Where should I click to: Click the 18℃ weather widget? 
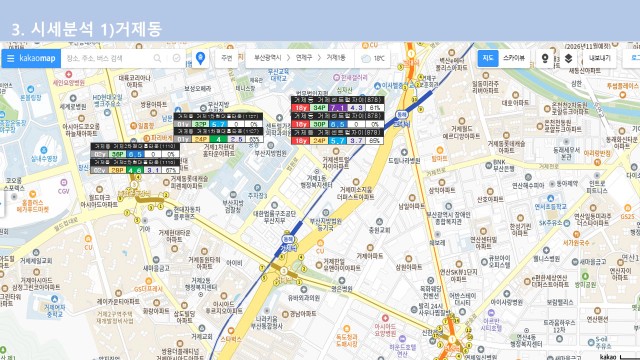pyautogui.click(x=373, y=58)
